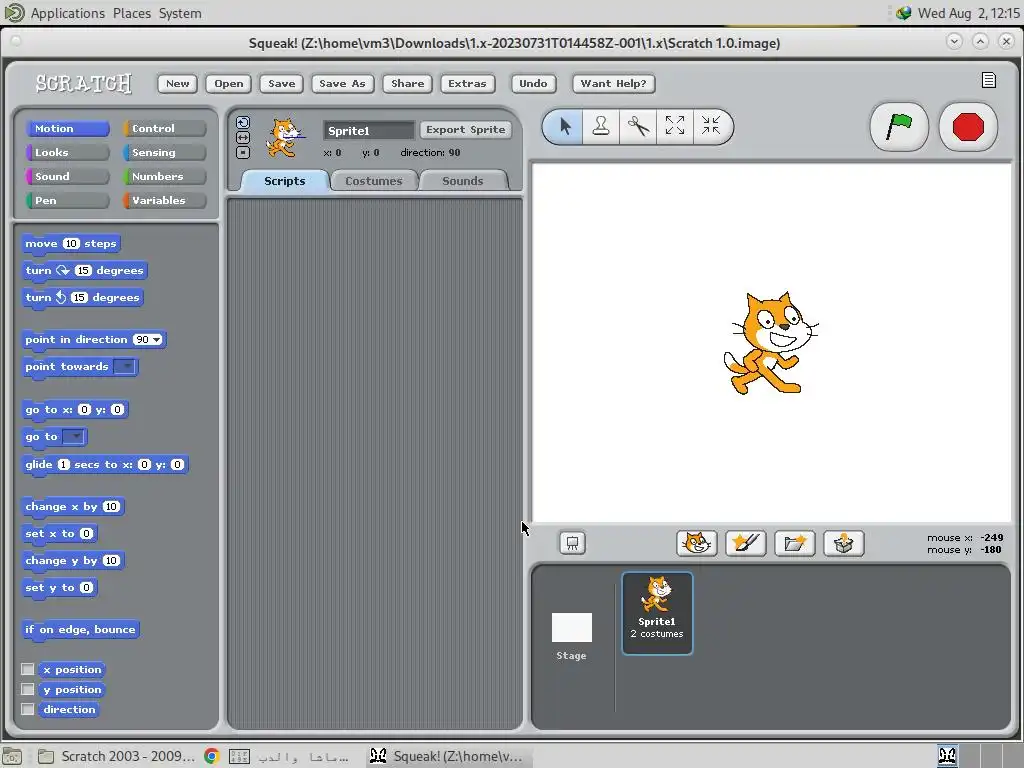Open the point towards target dropdown
This screenshot has width=1024, height=768.
click(x=124, y=366)
